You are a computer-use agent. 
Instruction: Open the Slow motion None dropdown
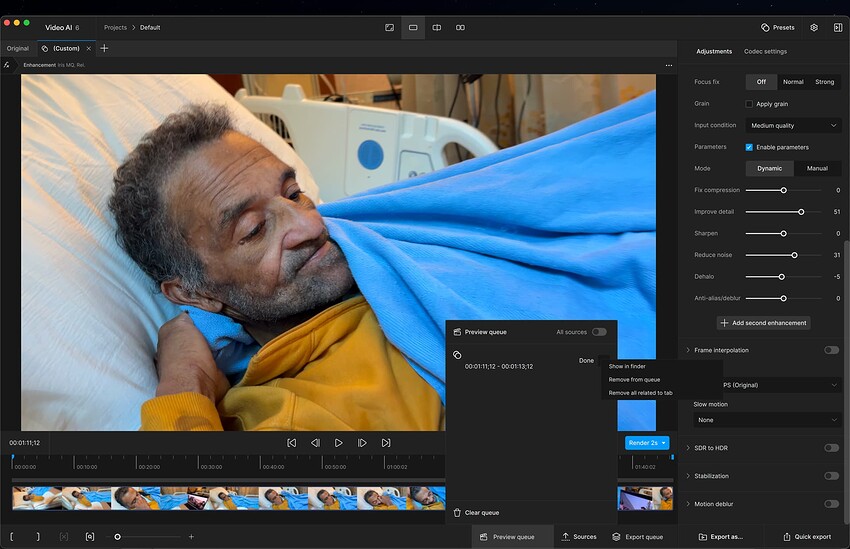[767, 420]
